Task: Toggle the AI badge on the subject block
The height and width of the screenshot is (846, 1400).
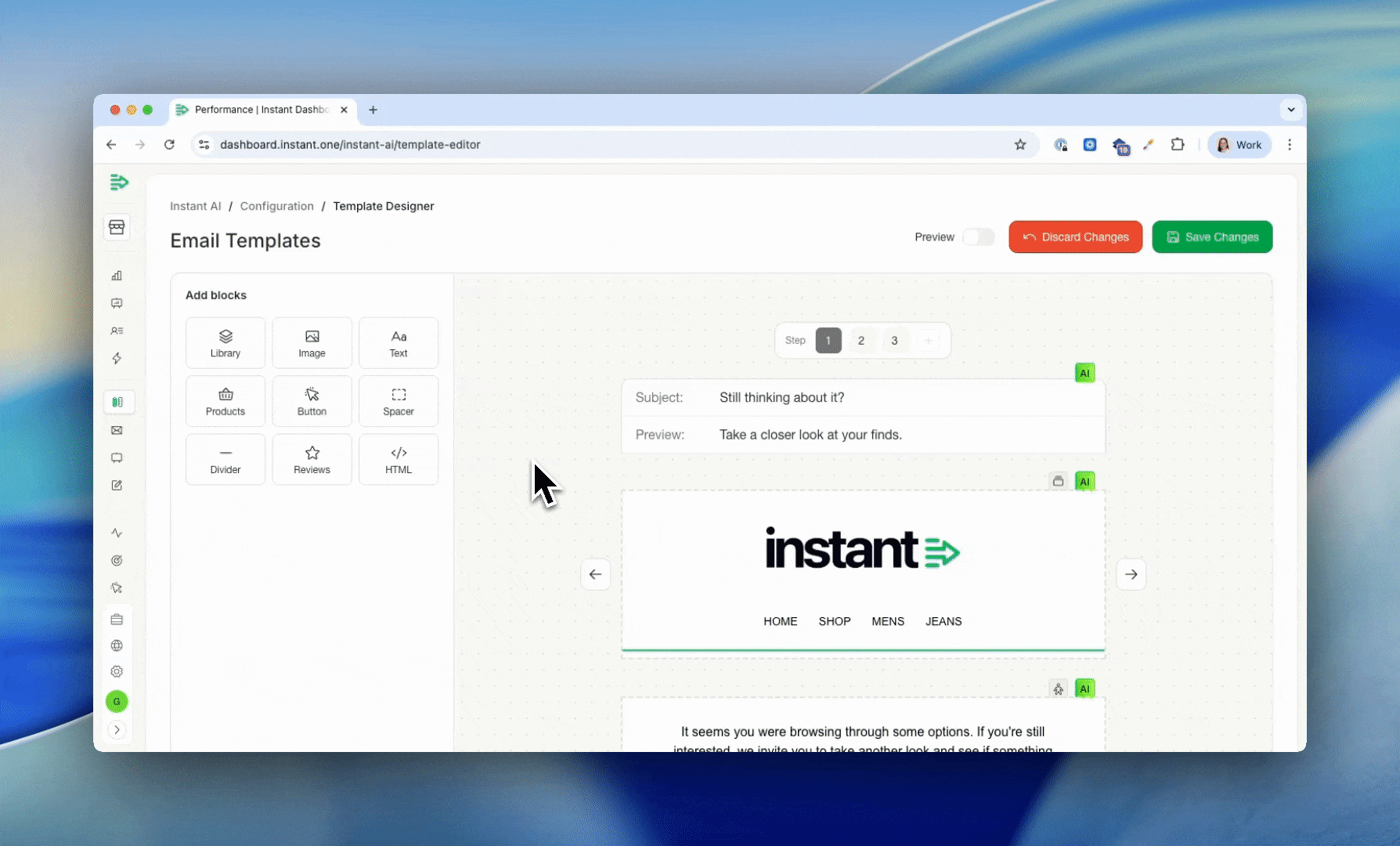Action: (x=1084, y=373)
